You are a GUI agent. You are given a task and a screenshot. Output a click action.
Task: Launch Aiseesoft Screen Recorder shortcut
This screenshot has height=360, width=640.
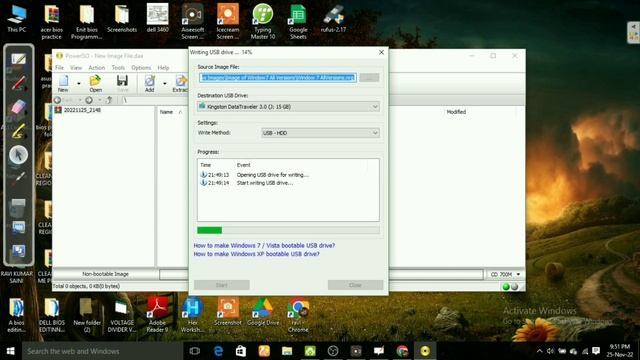pos(193,22)
